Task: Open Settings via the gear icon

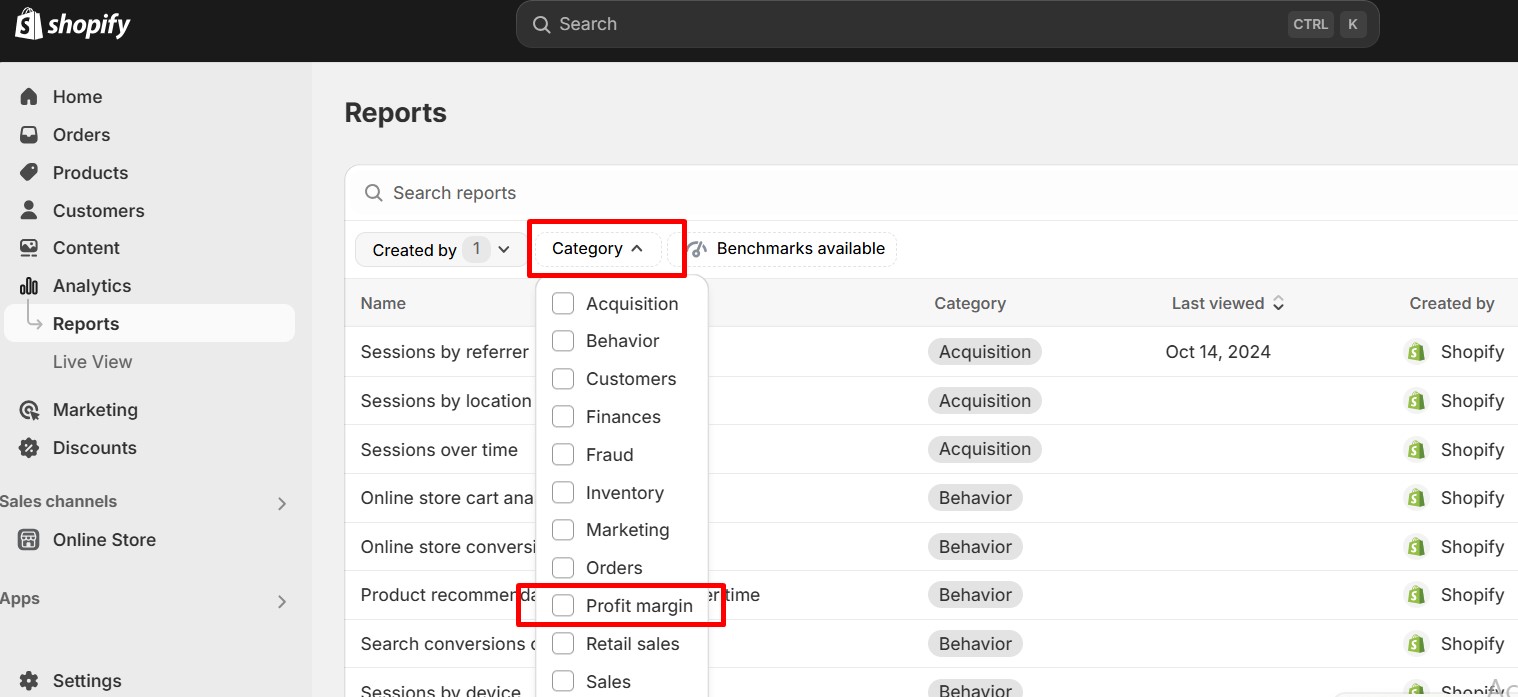Action: click(29, 681)
